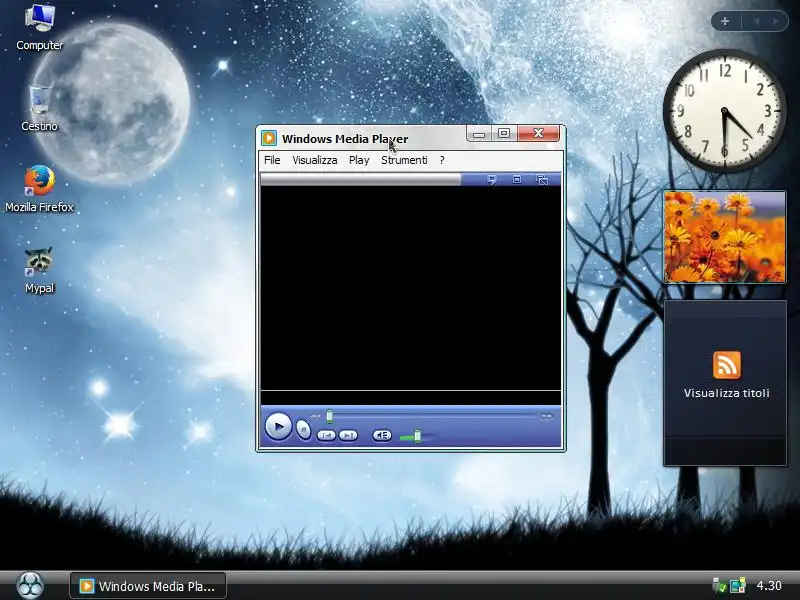Click the orange RSS feed icon

click(x=727, y=365)
